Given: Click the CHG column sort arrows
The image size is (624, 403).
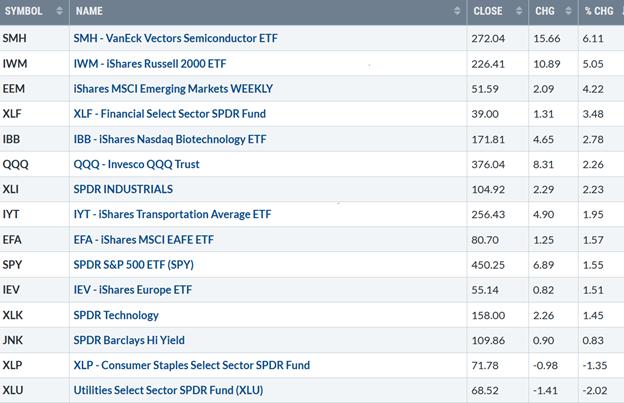Looking at the screenshot, I should 567,12.
